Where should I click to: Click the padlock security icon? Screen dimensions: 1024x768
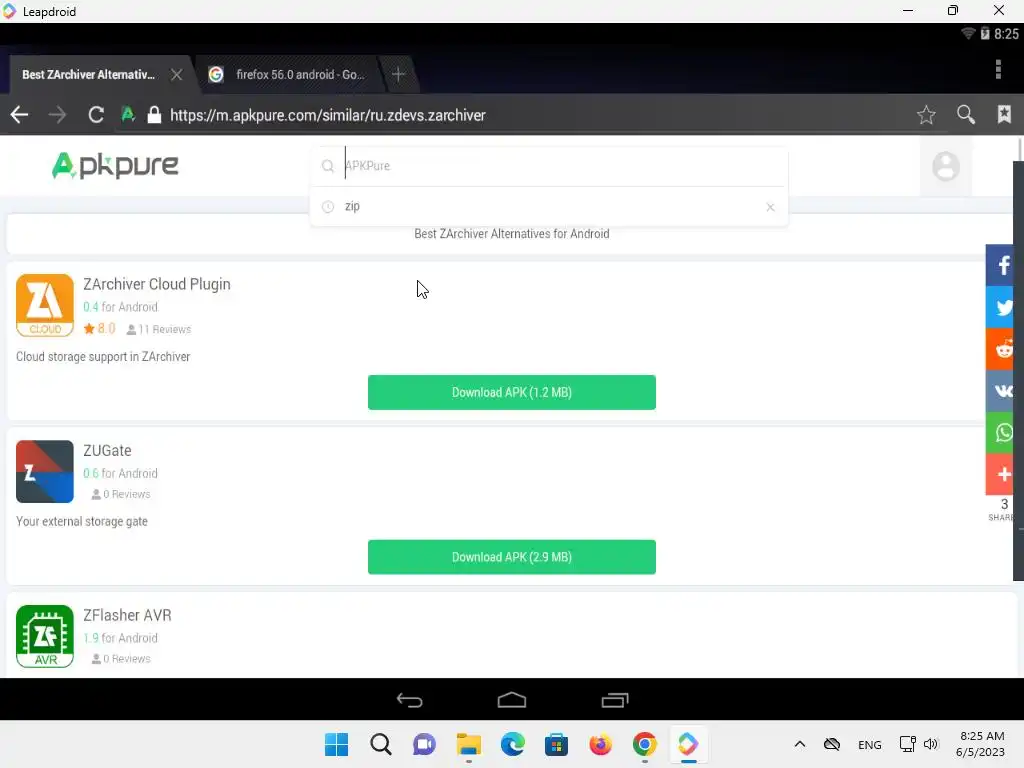point(154,115)
